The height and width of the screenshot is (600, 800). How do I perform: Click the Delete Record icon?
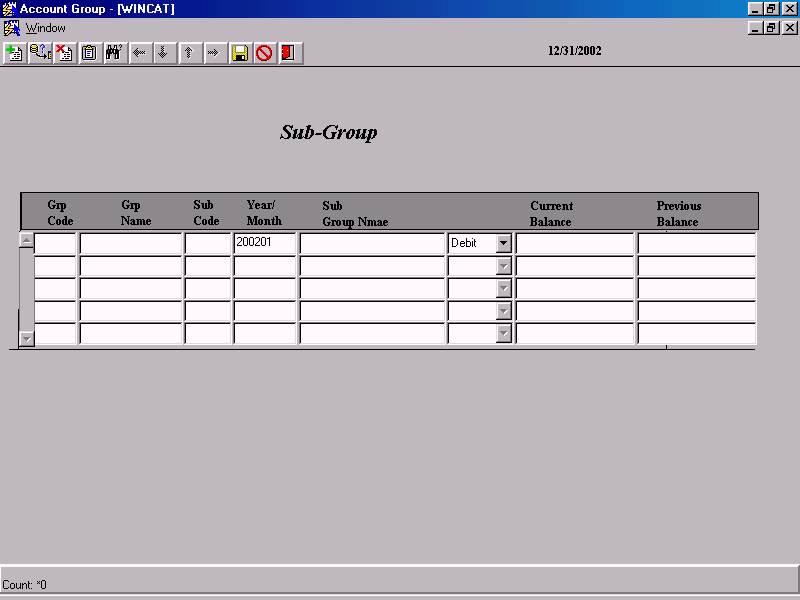click(64, 53)
